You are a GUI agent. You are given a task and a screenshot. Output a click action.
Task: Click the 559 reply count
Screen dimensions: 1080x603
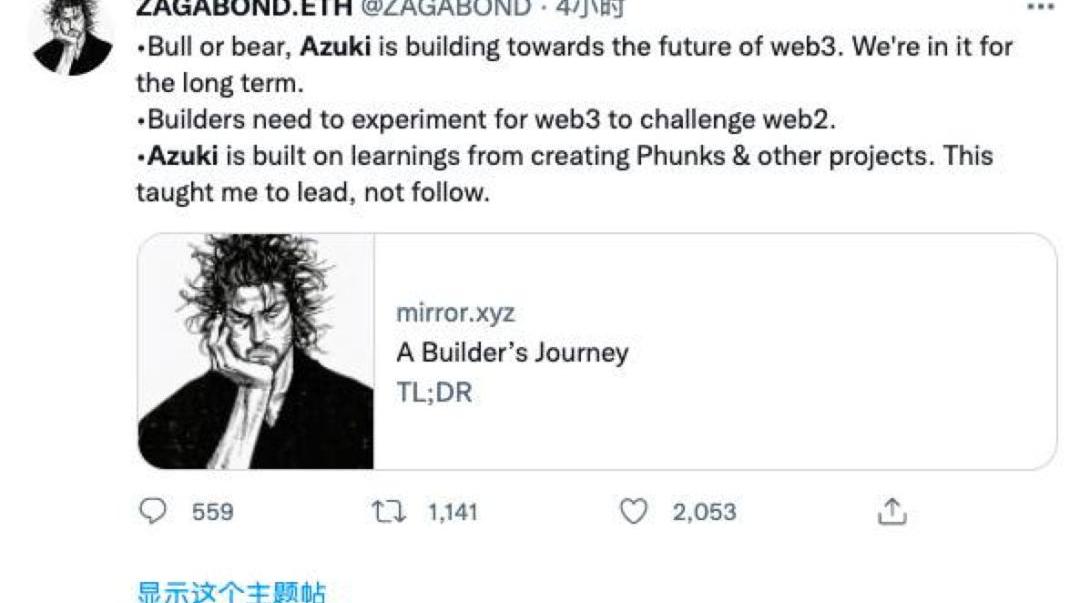coord(212,512)
